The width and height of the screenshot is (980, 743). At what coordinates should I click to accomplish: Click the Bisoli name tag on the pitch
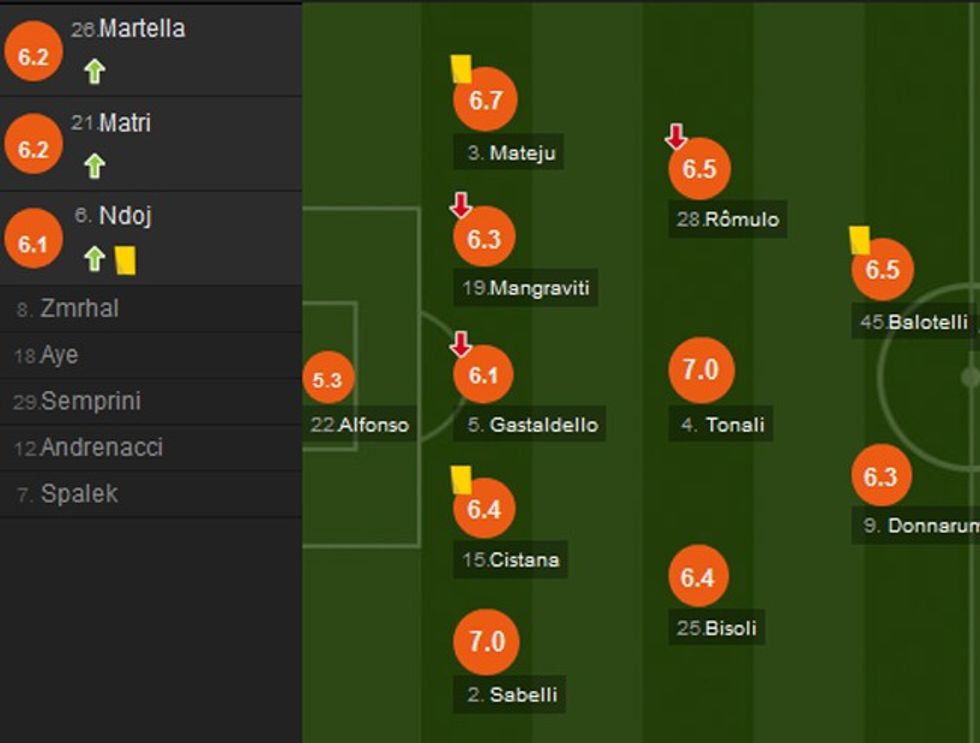point(718,629)
